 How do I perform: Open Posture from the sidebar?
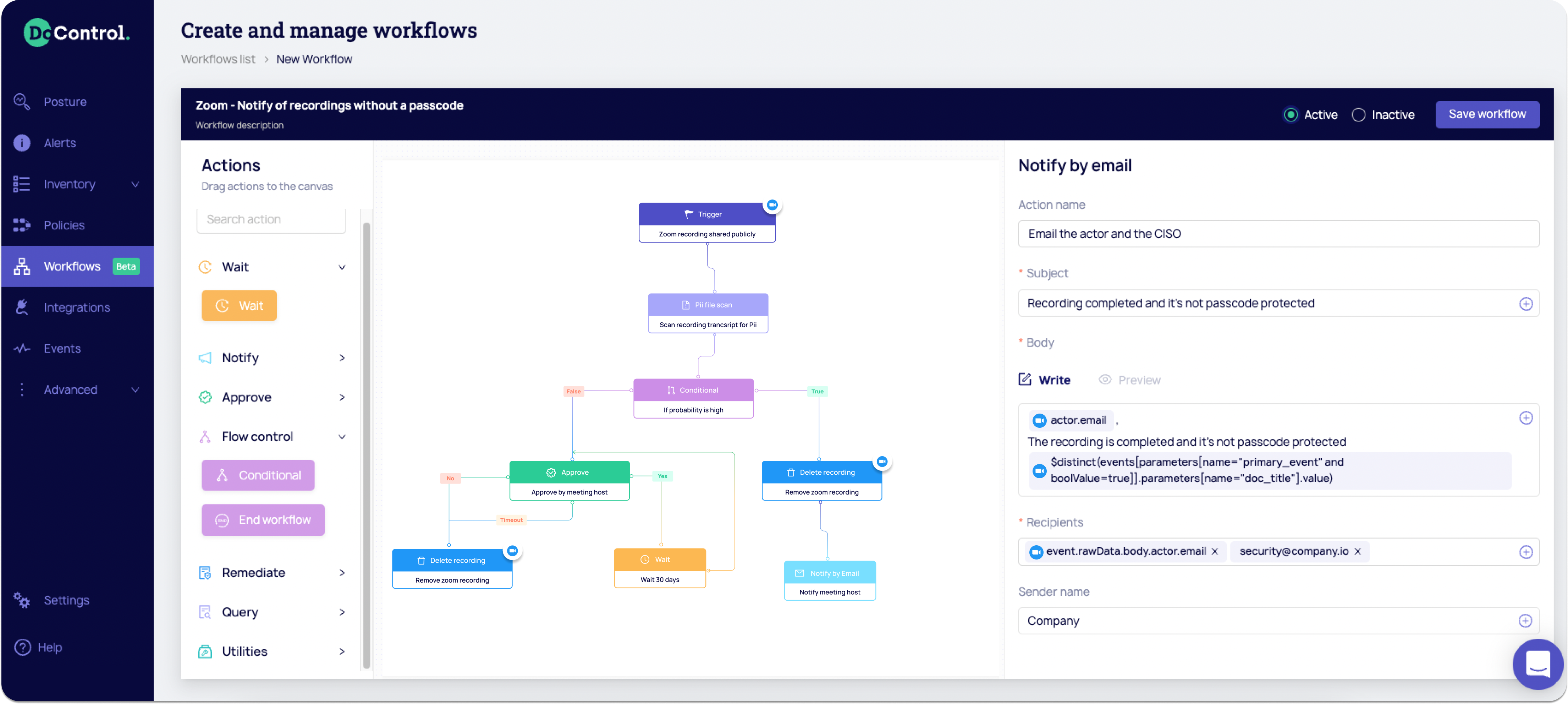pos(65,102)
